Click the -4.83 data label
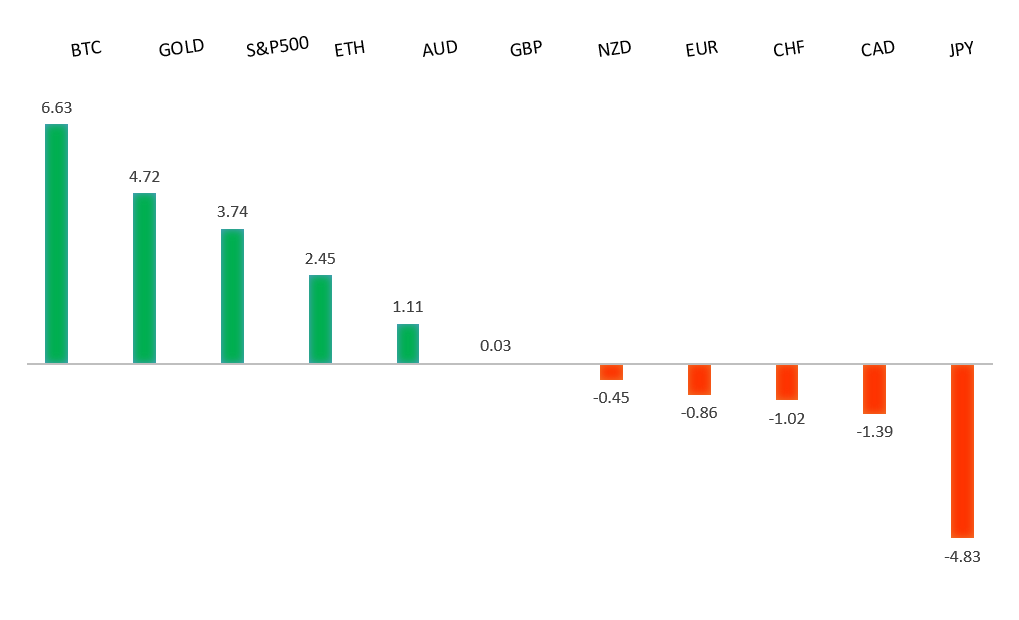 point(962,556)
